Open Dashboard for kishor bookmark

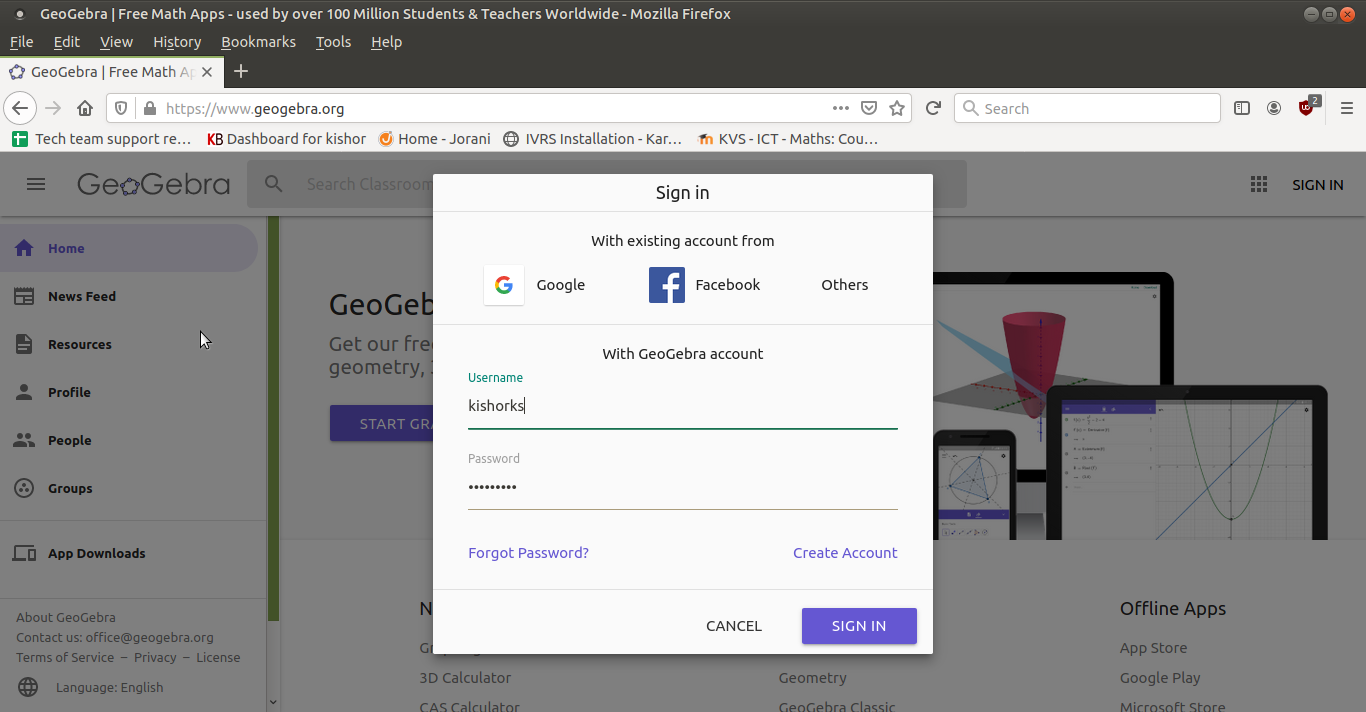[x=286, y=139]
